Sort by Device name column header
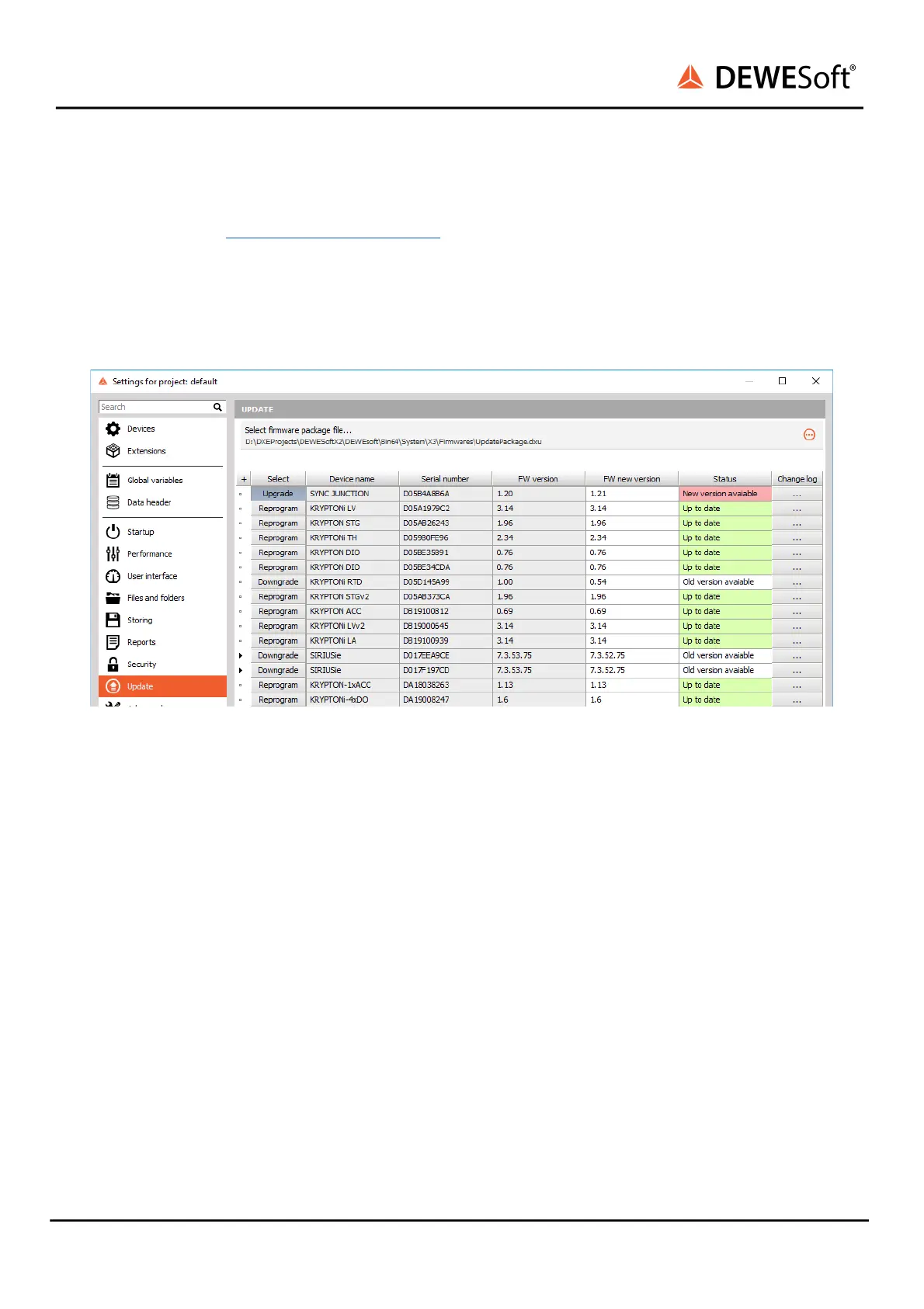Viewport: 924px width, 1309px height. (352, 479)
